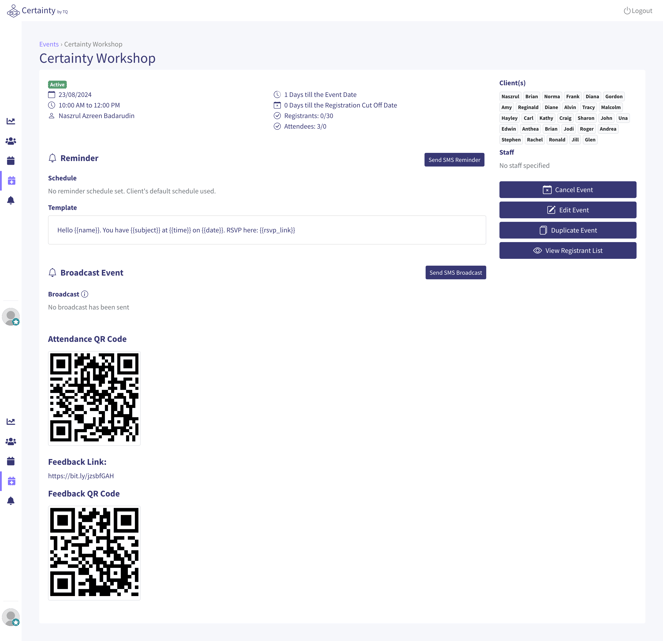Select the Kathy client tag
Viewport: 663px width, 641px height.
point(546,118)
